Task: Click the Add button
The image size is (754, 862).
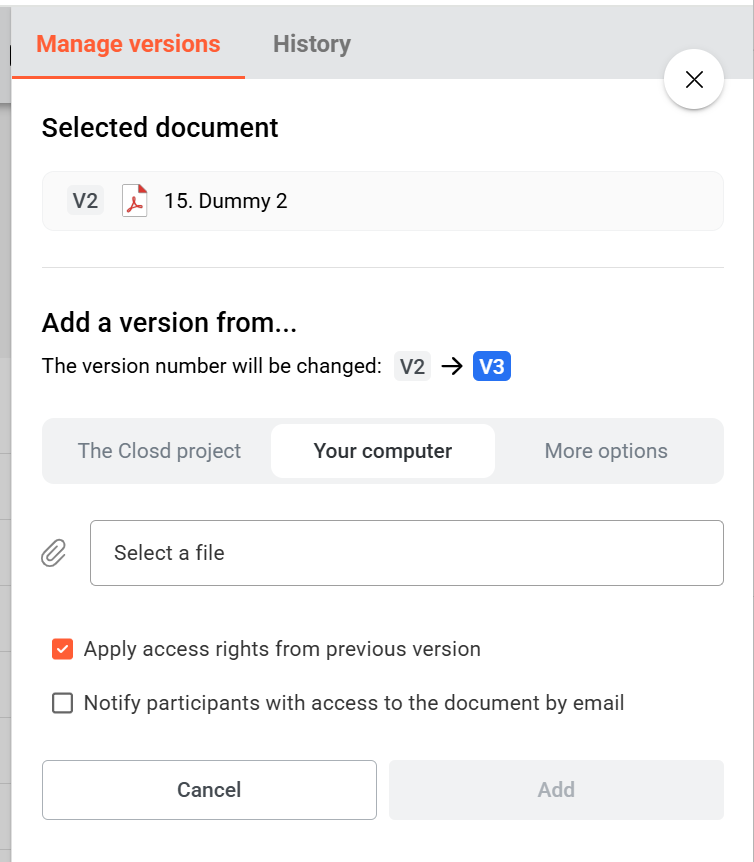Action: coord(556,790)
